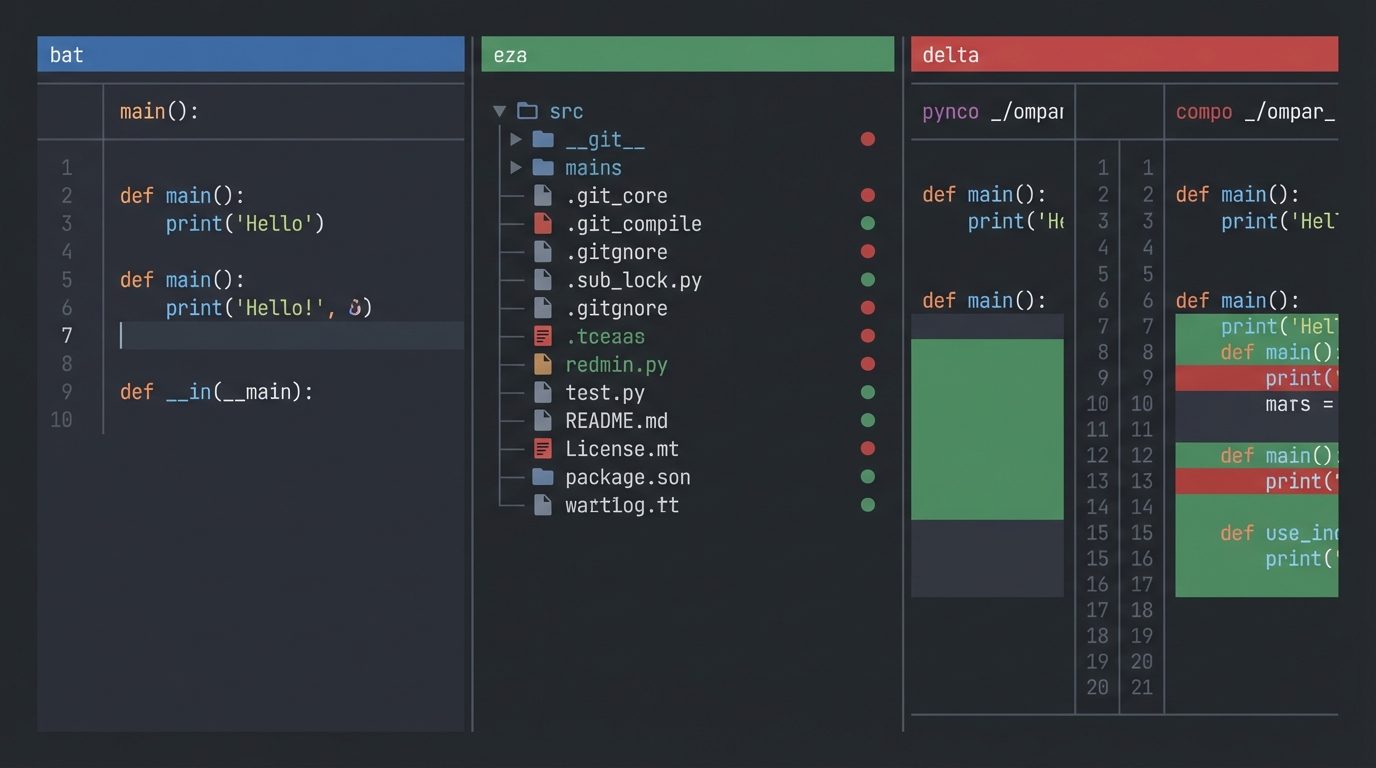1376x768 pixels.
Task: Click the orange redmin.py file icon
Action: [543, 364]
